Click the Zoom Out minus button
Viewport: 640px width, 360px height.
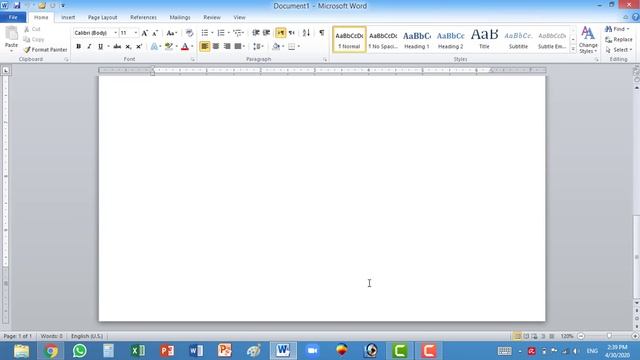click(x=581, y=336)
